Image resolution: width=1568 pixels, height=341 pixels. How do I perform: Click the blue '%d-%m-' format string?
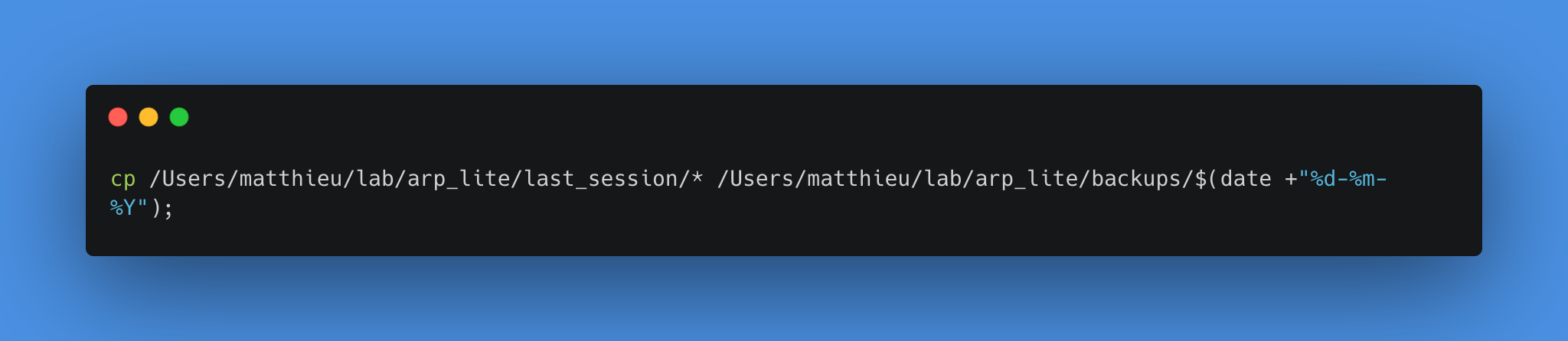coord(1349,179)
